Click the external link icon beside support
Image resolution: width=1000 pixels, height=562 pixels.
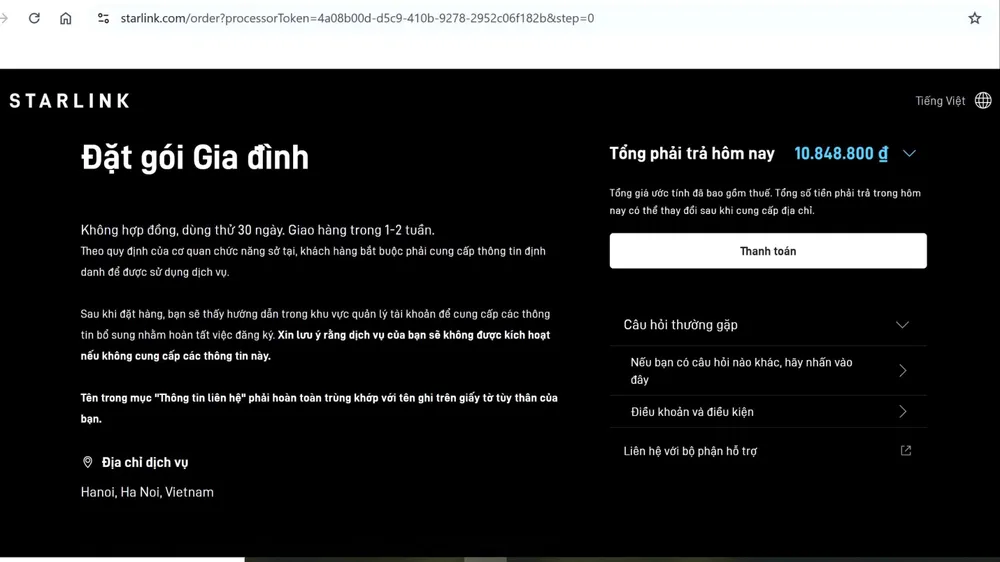click(x=906, y=450)
